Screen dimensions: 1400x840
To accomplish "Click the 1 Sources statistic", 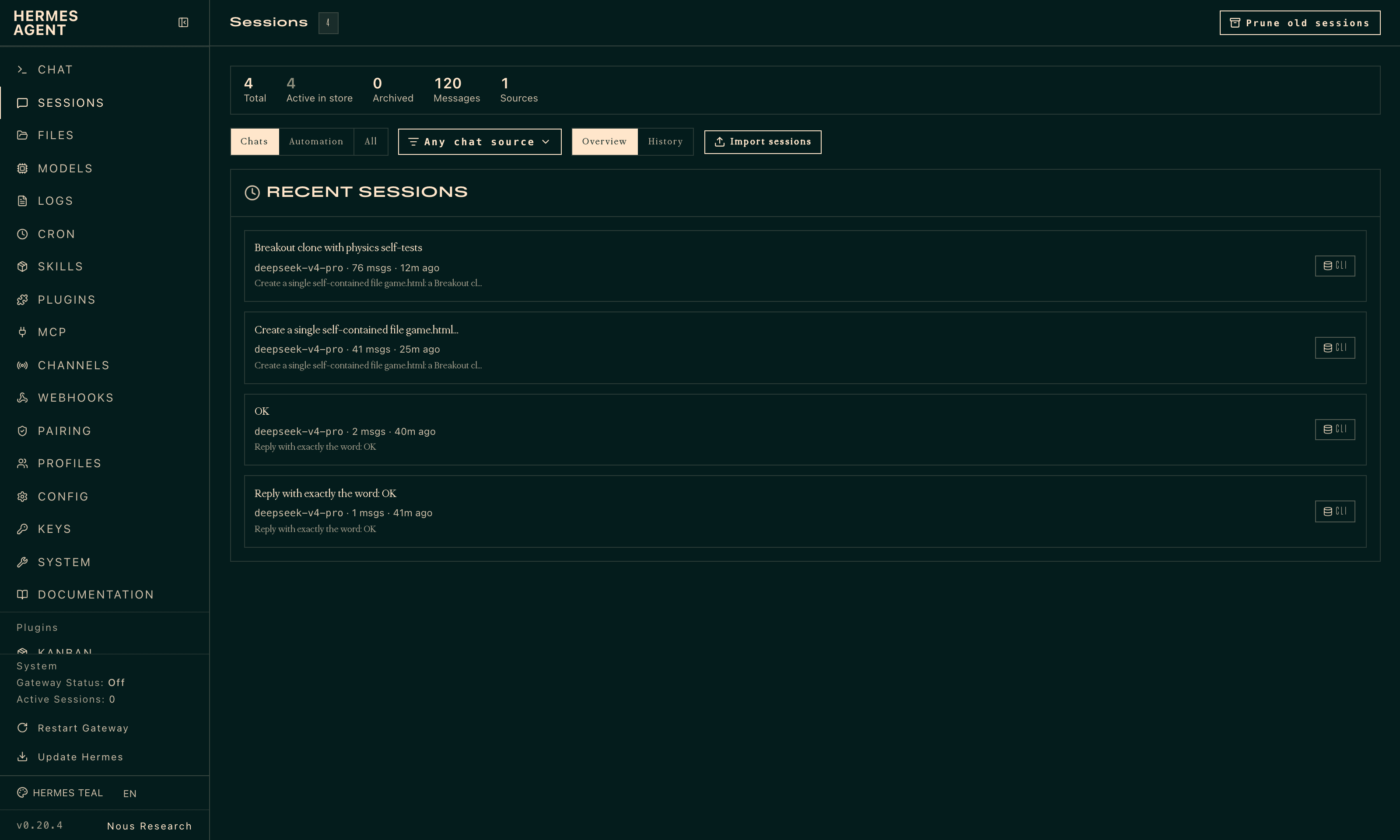I will click(519, 90).
